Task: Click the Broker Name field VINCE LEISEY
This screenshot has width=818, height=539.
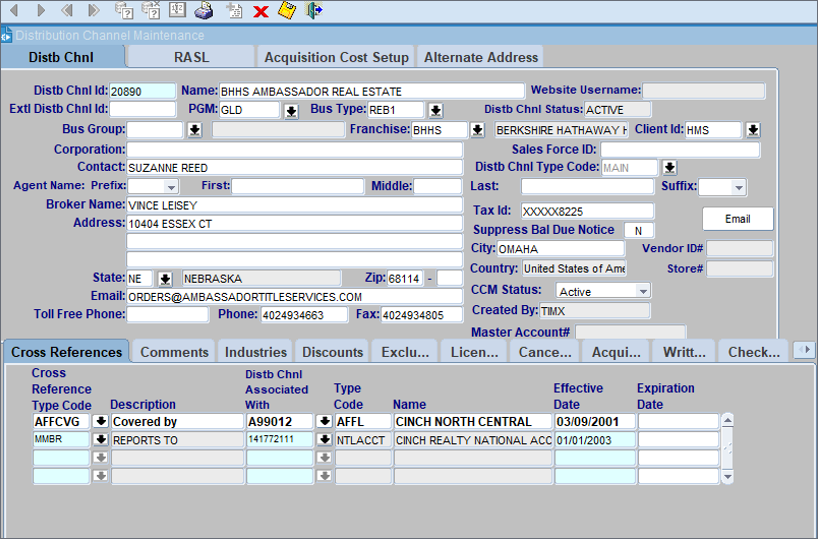Action: click(x=294, y=205)
